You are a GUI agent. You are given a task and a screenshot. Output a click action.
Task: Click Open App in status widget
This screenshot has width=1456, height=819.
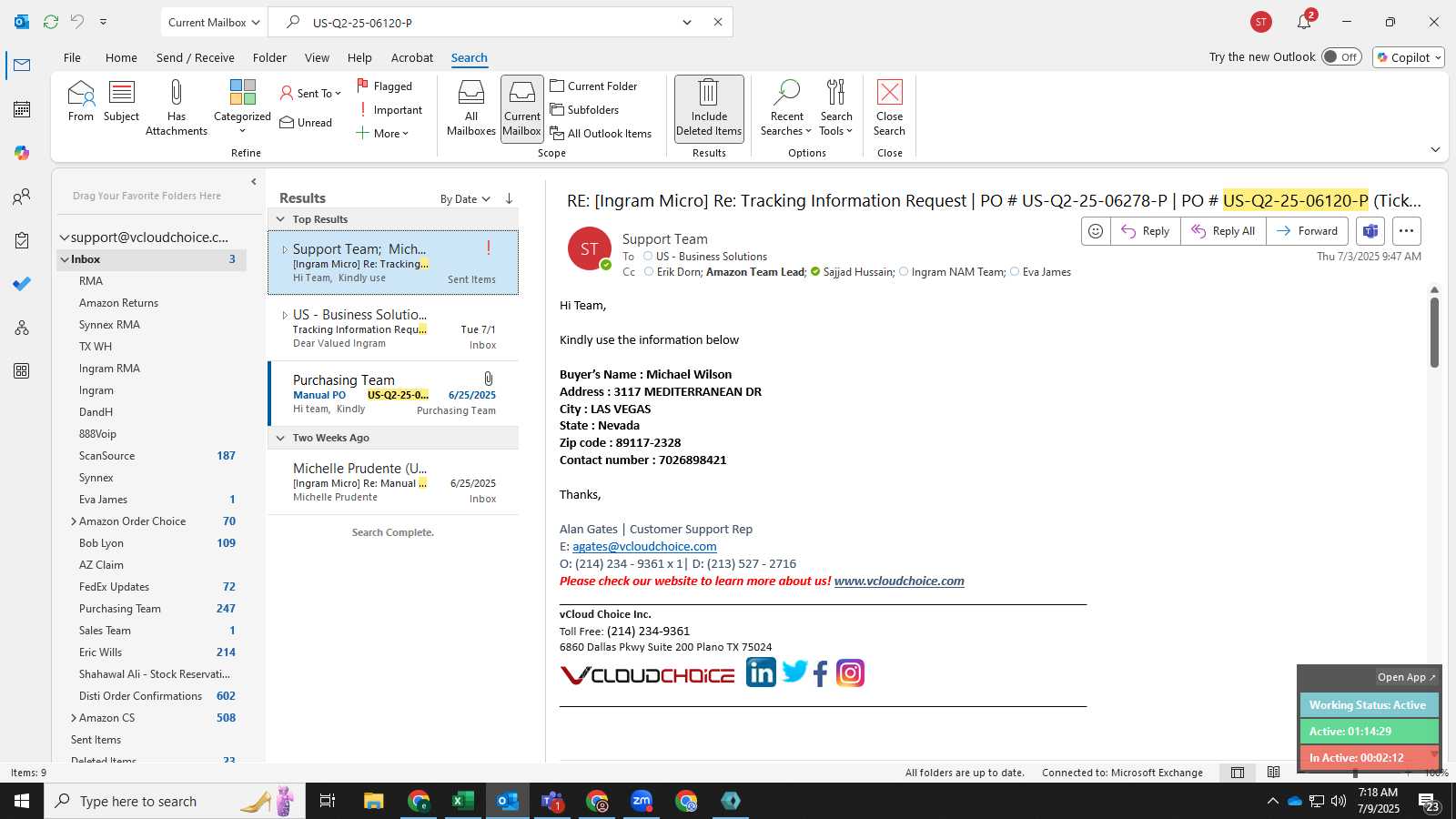(1406, 677)
